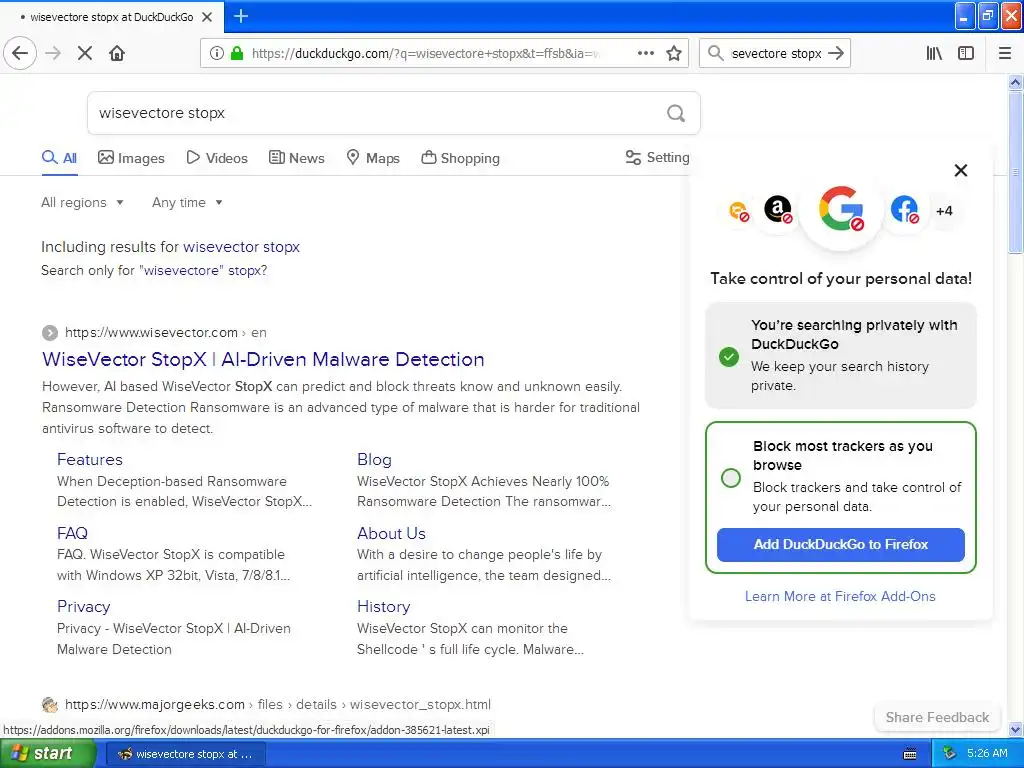Image resolution: width=1024 pixels, height=768 pixels.
Task: Open the History sitelink
Action: point(383,607)
